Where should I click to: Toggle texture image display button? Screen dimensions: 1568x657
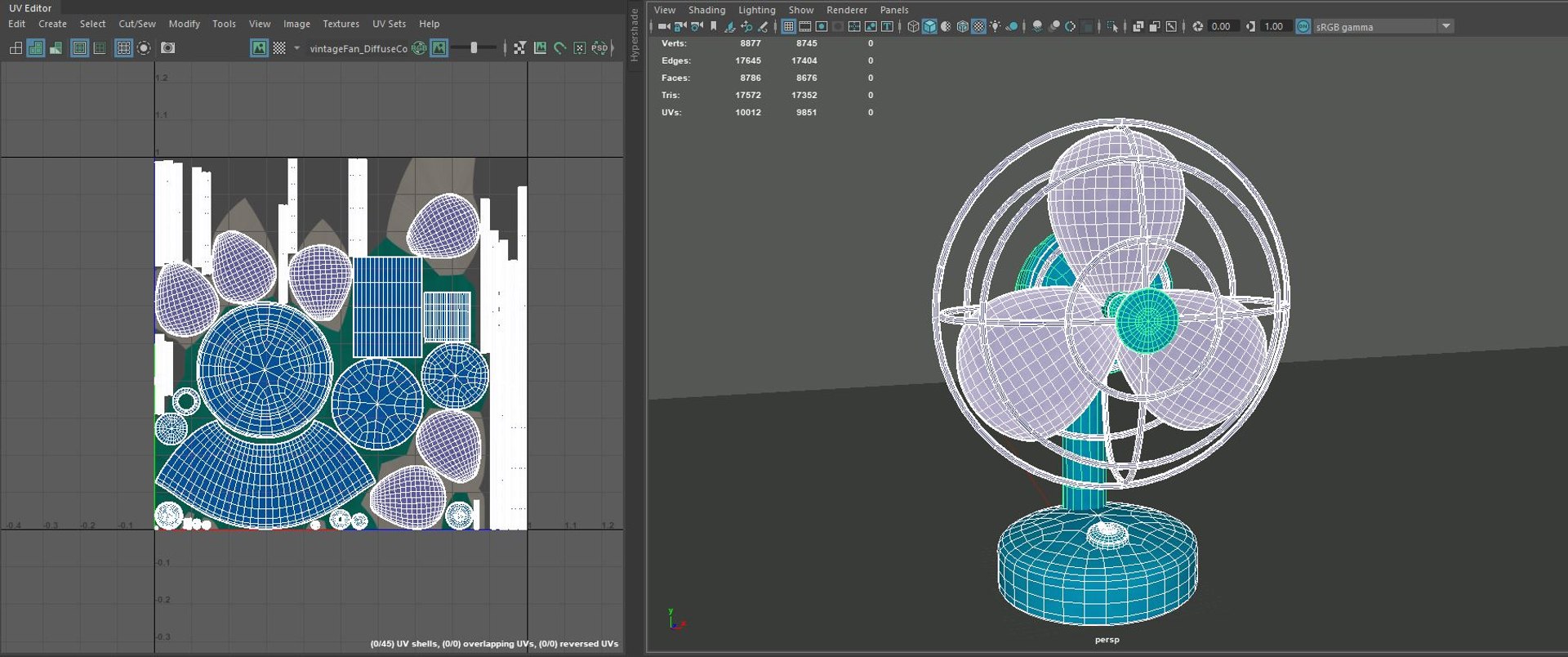259,48
